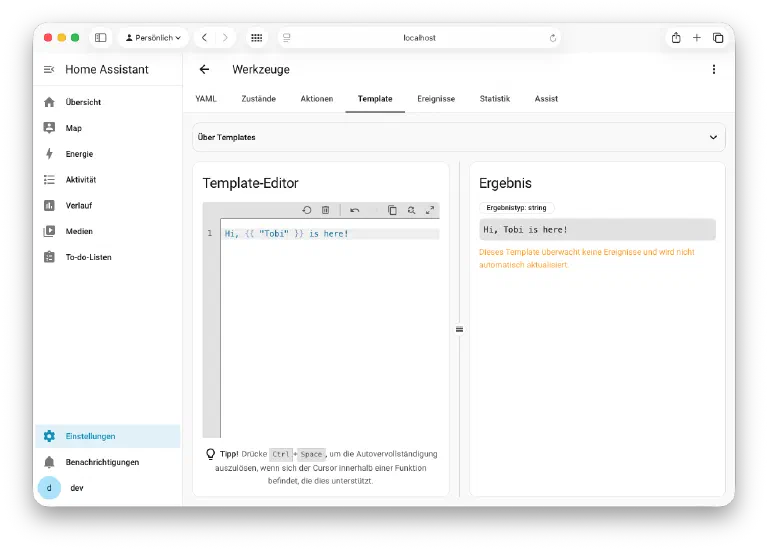Focus the localhost address bar
Viewport: 768px width, 550px height.
419,38
